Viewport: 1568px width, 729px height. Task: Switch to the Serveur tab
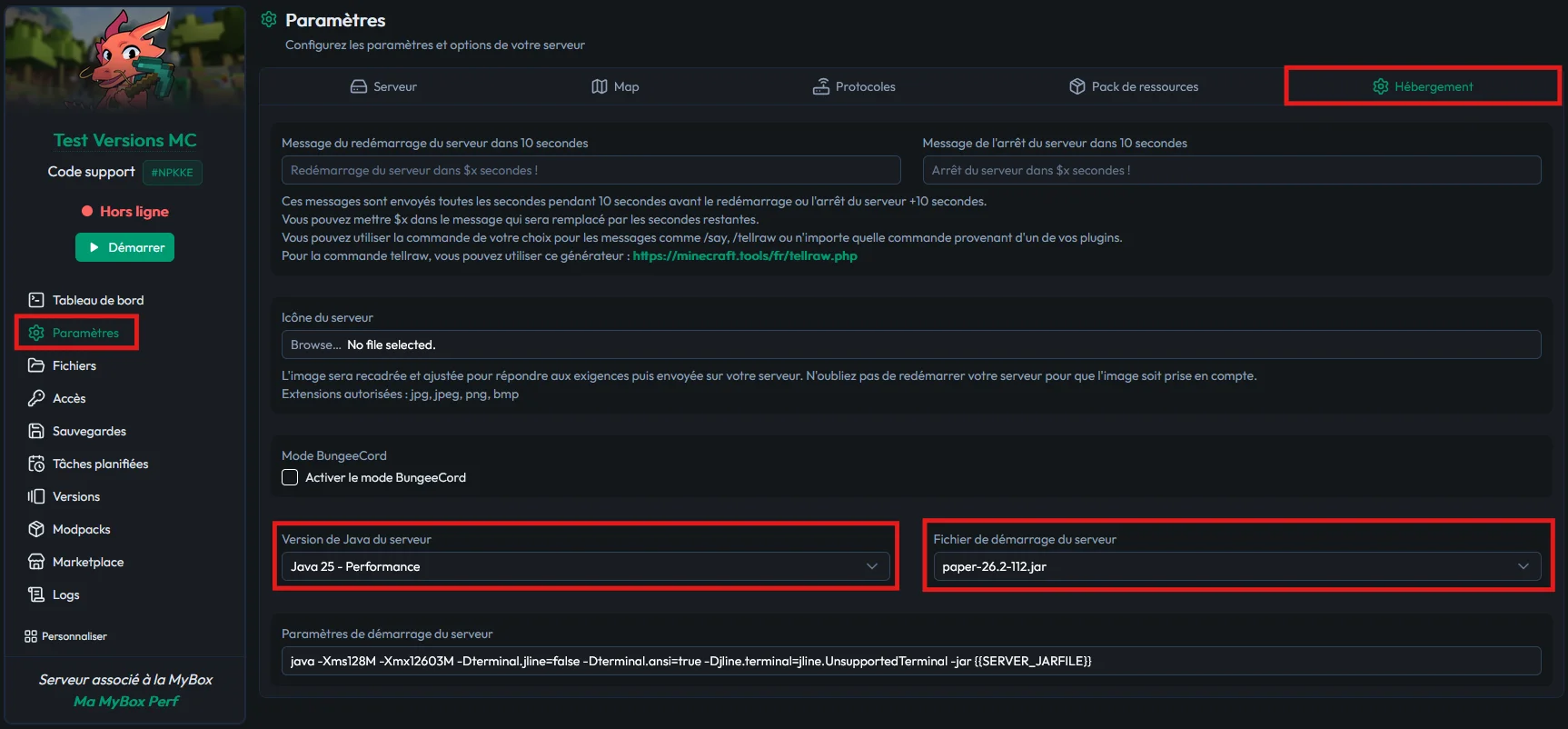tap(383, 86)
